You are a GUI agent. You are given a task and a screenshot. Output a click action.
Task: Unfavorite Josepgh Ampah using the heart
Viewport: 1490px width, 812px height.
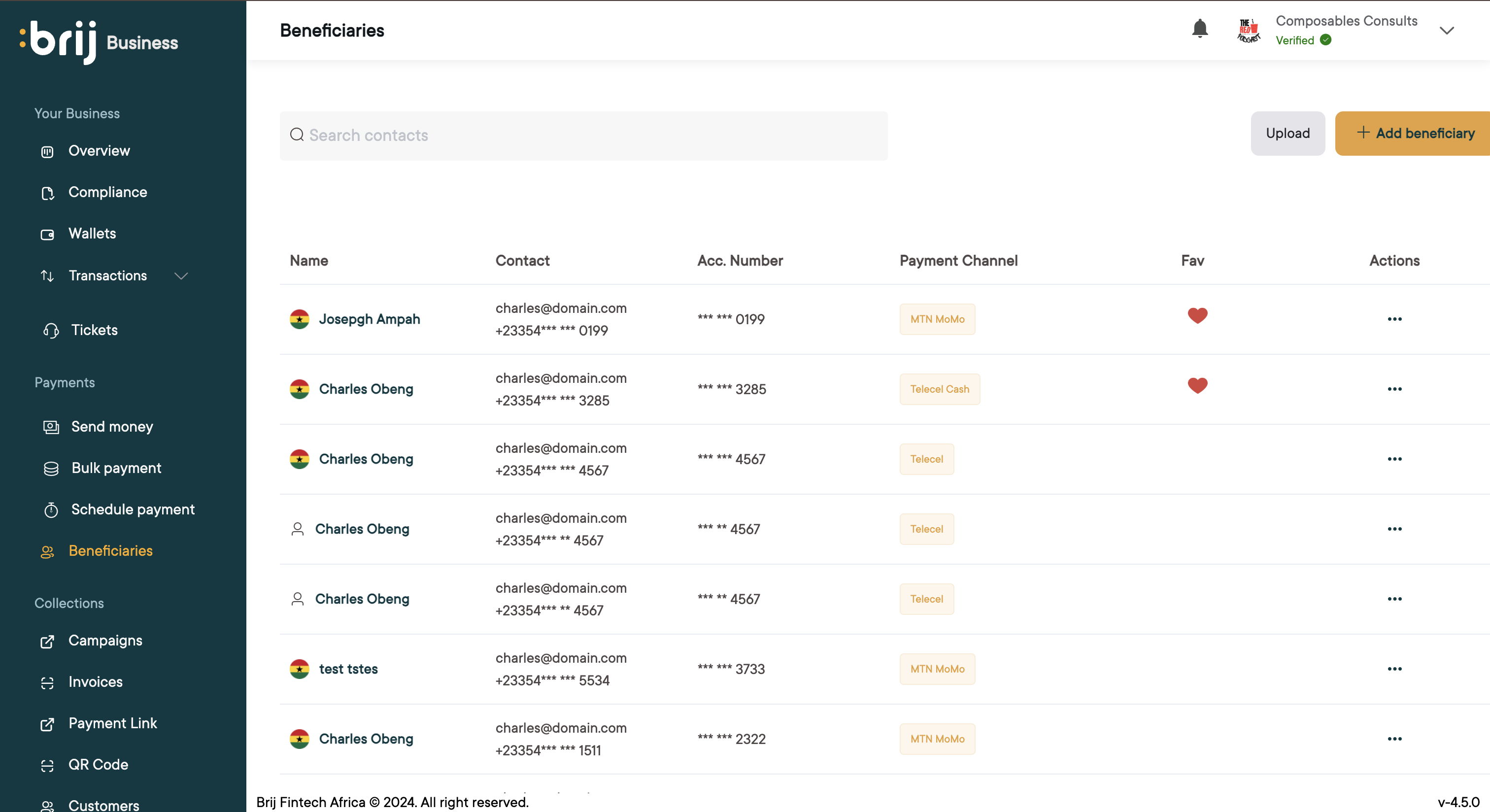coord(1197,316)
